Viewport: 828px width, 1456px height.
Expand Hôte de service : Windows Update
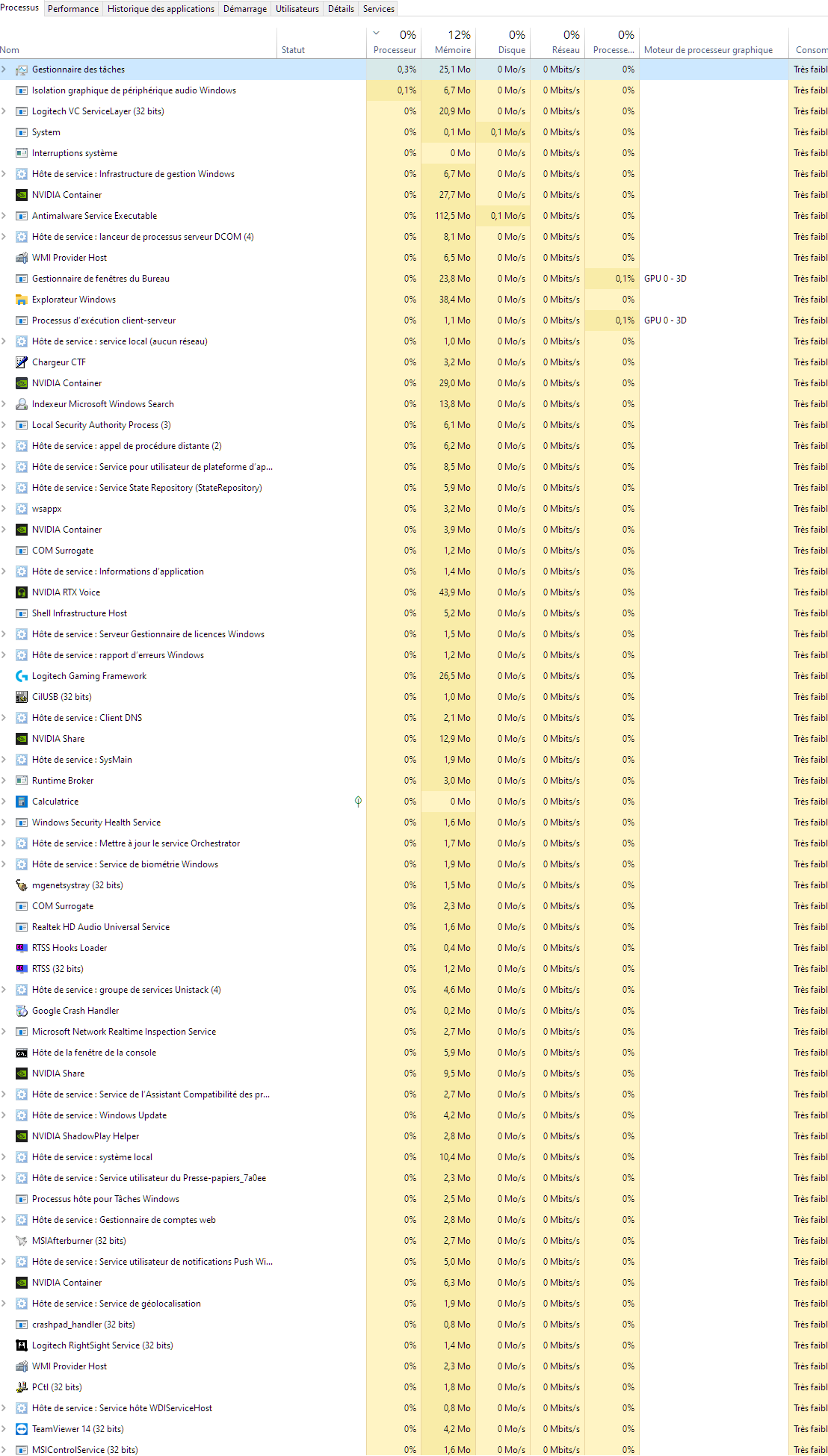(4, 1115)
